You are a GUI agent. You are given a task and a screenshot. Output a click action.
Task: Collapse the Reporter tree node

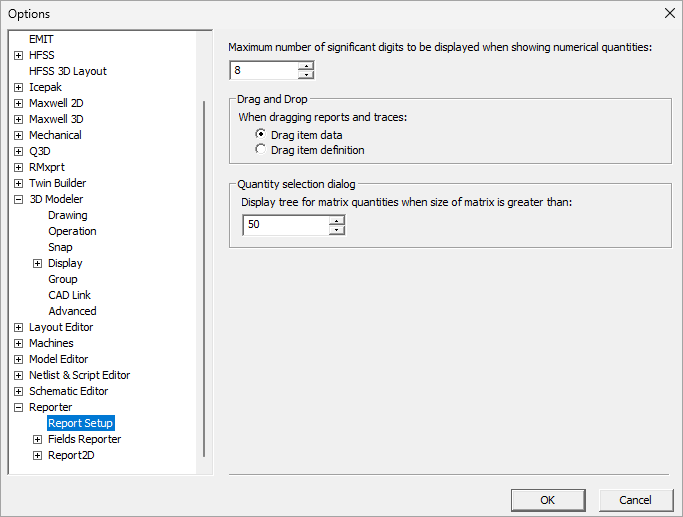pos(18,407)
